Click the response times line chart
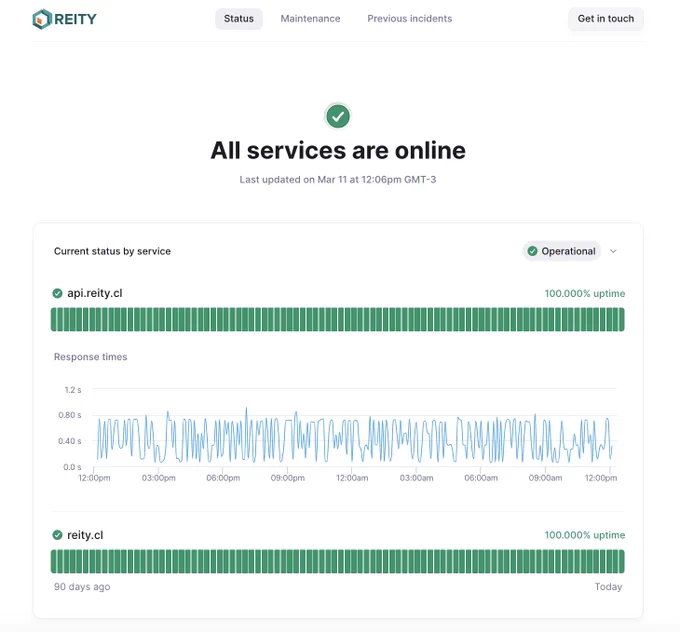The height and width of the screenshot is (632, 680). (x=354, y=435)
